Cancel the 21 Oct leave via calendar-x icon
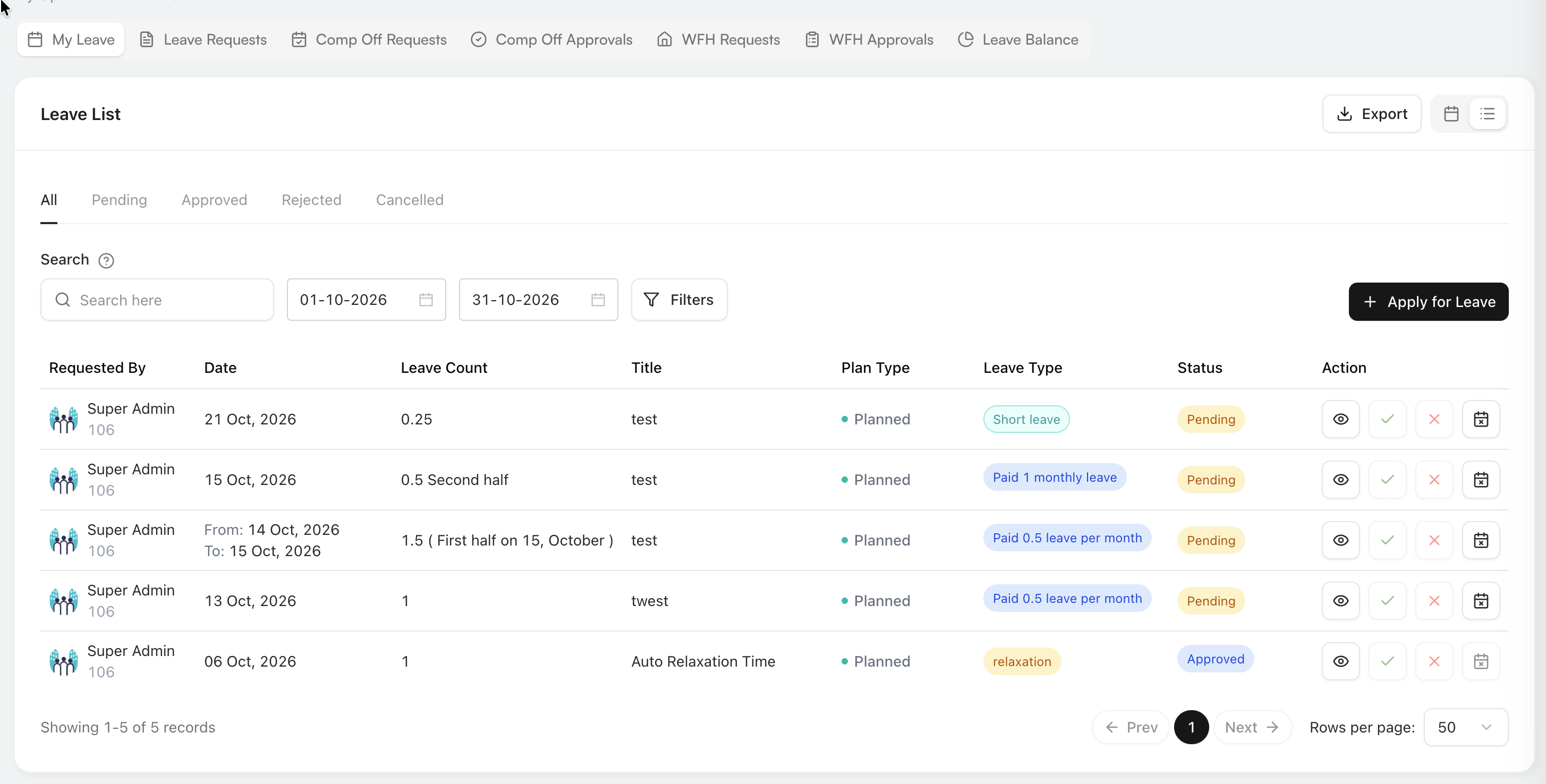The image size is (1546, 784). click(1481, 419)
